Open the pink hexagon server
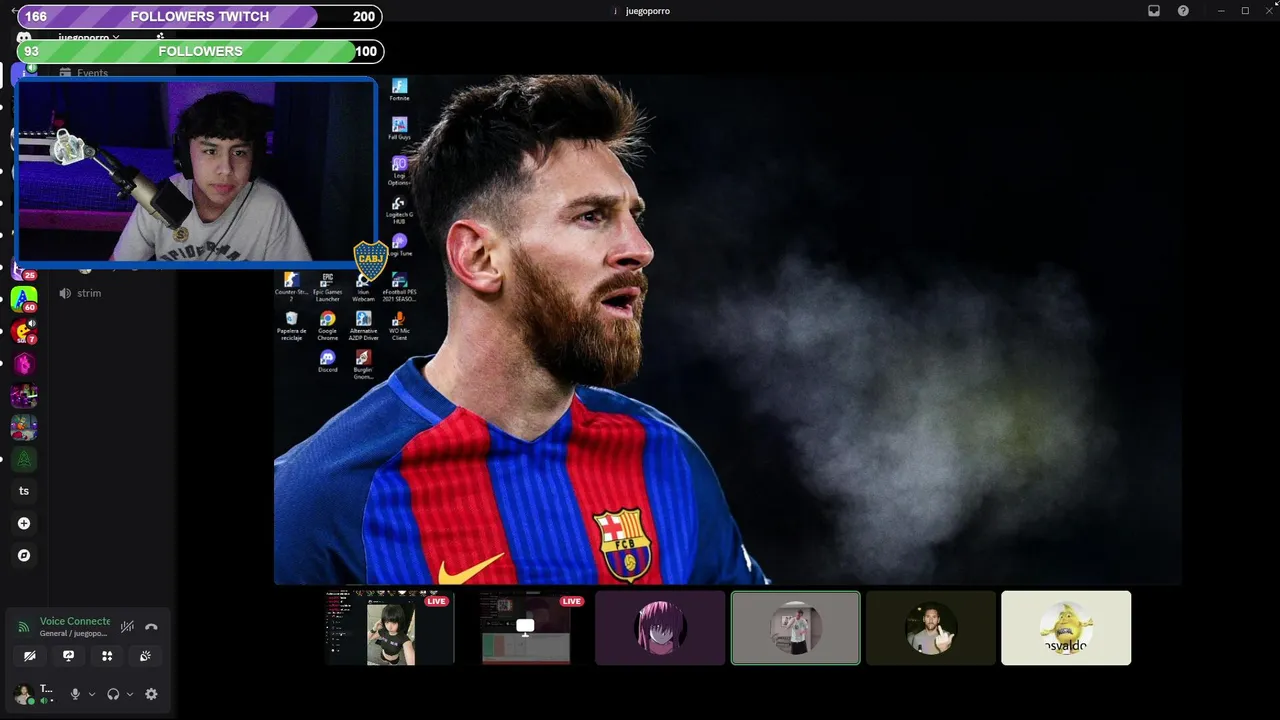The image size is (1280, 720). pos(24,363)
